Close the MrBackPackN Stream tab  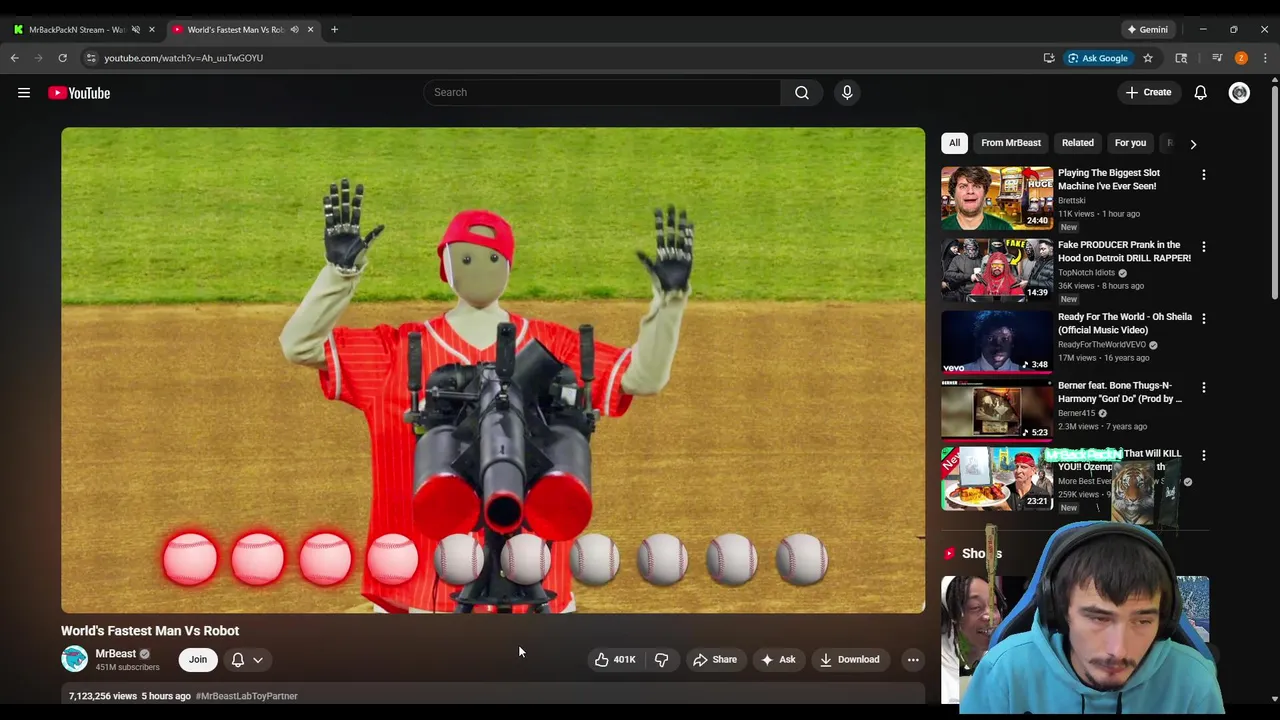(x=152, y=29)
